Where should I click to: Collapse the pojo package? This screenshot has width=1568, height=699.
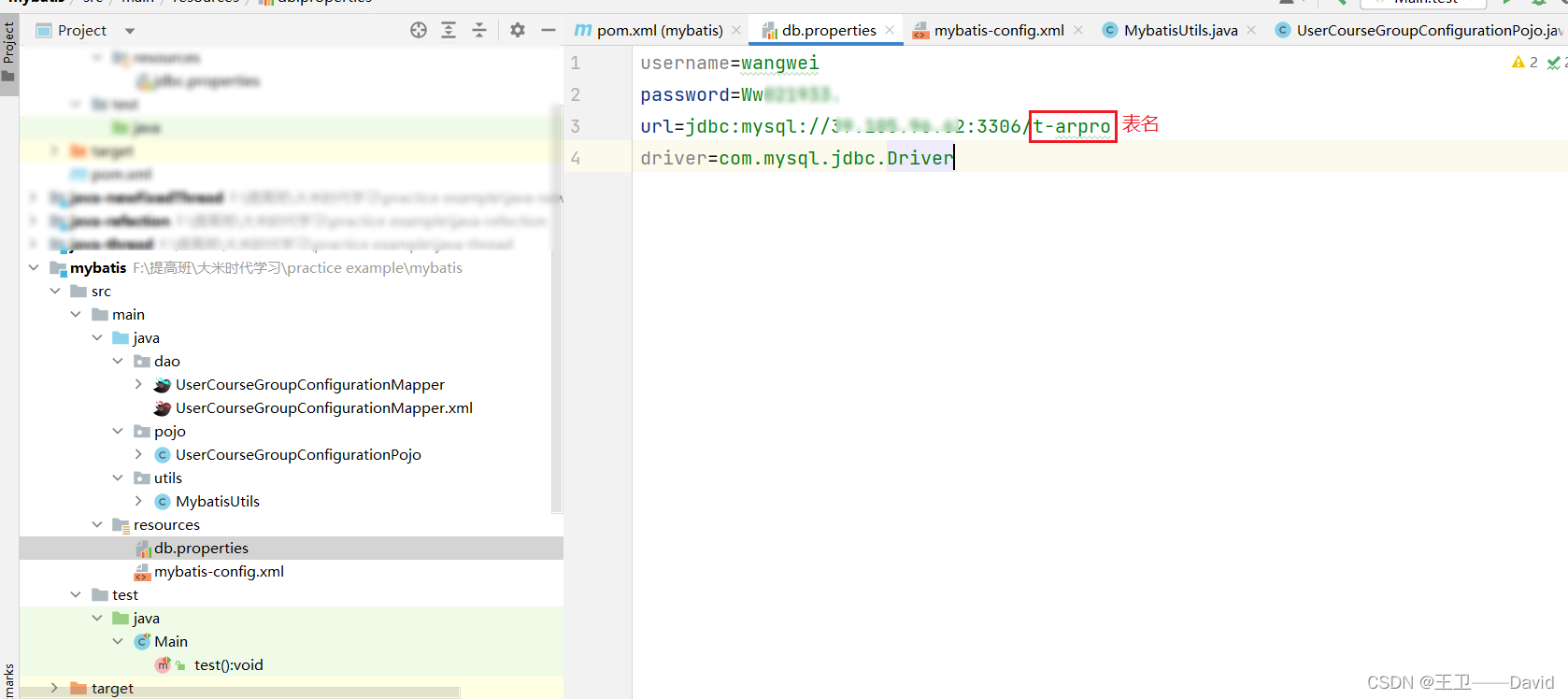click(x=118, y=431)
